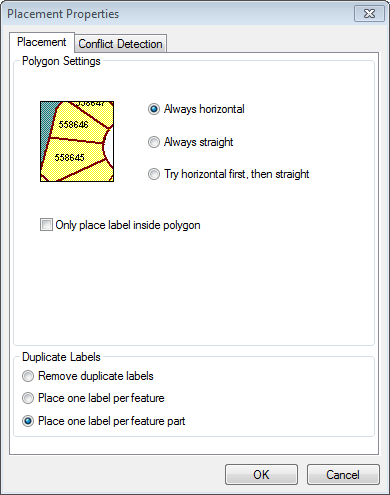Pick Try horizontal first, then straight
The width and height of the screenshot is (390, 495).
click(x=229, y=174)
